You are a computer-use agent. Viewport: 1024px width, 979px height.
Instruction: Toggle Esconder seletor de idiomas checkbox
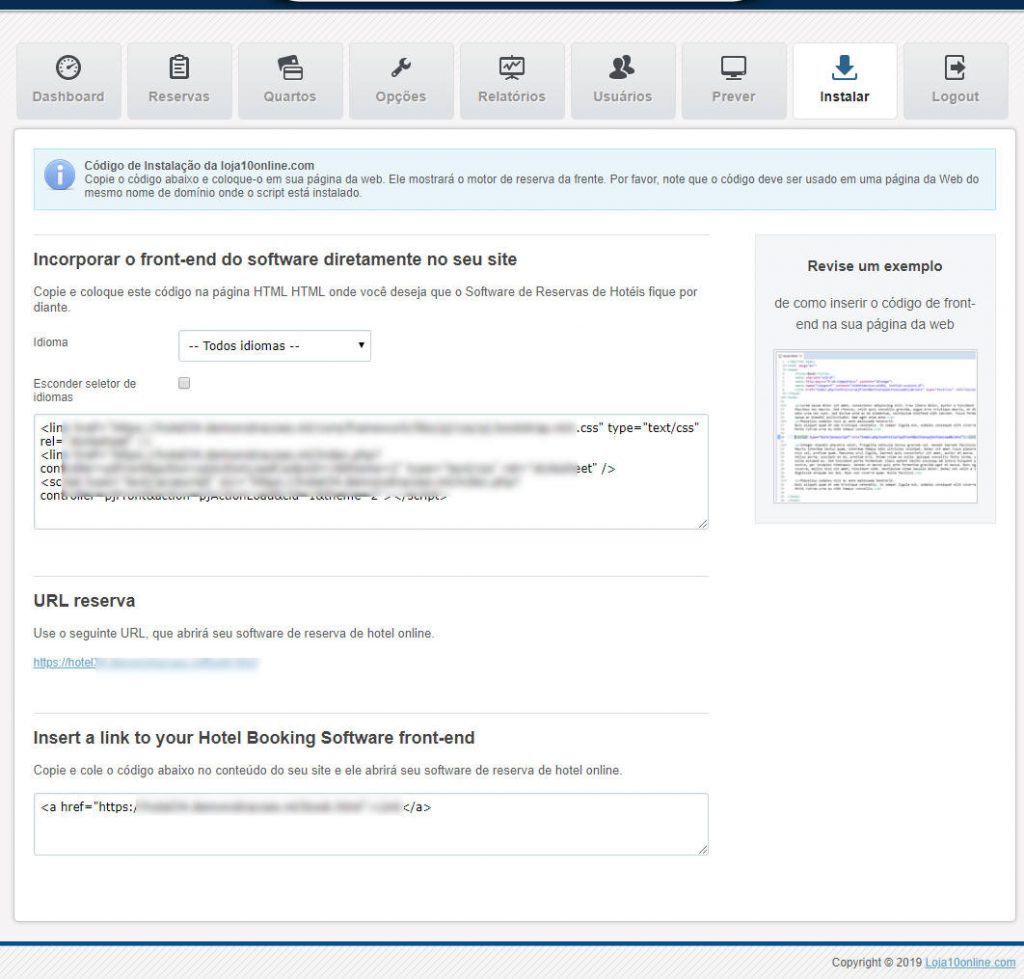click(x=184, y=383)
